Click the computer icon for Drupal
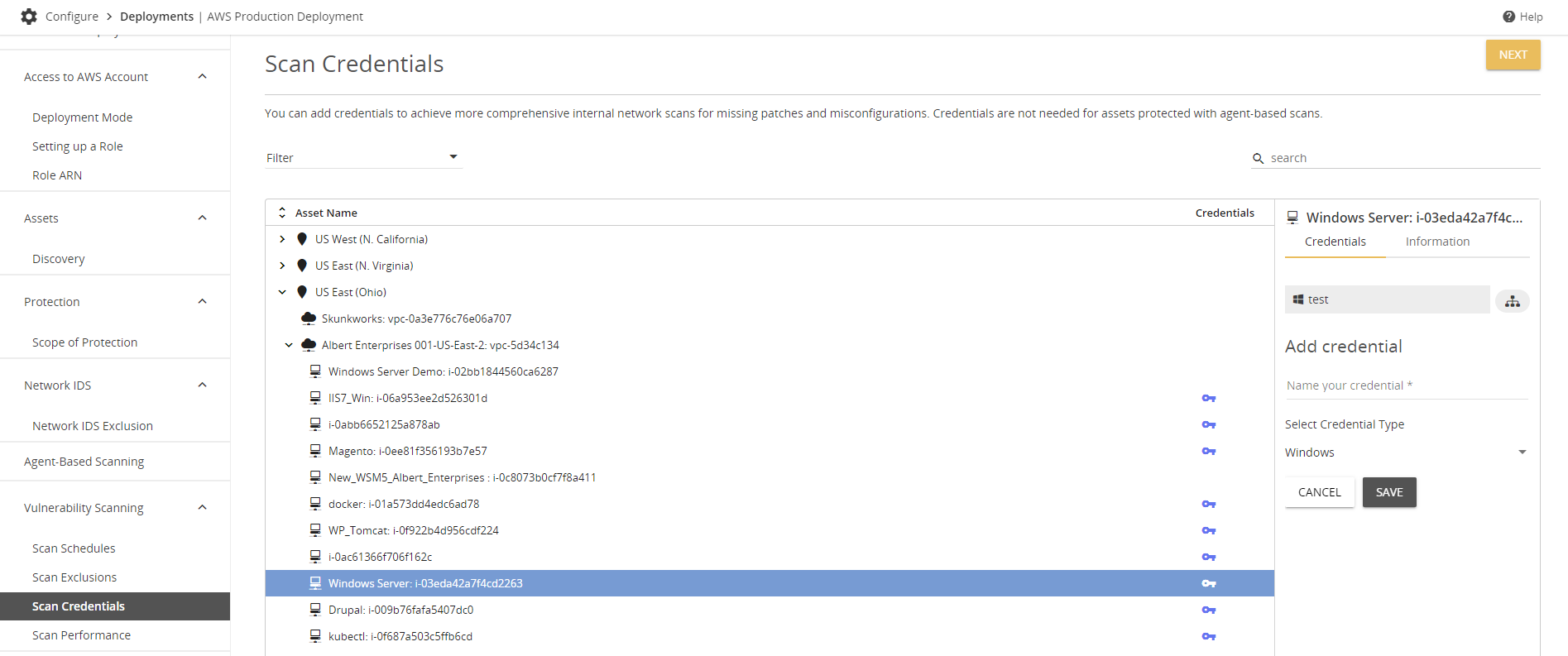Screen dimensions: 1568x656 pyautogui.click(x=315, y=610)
